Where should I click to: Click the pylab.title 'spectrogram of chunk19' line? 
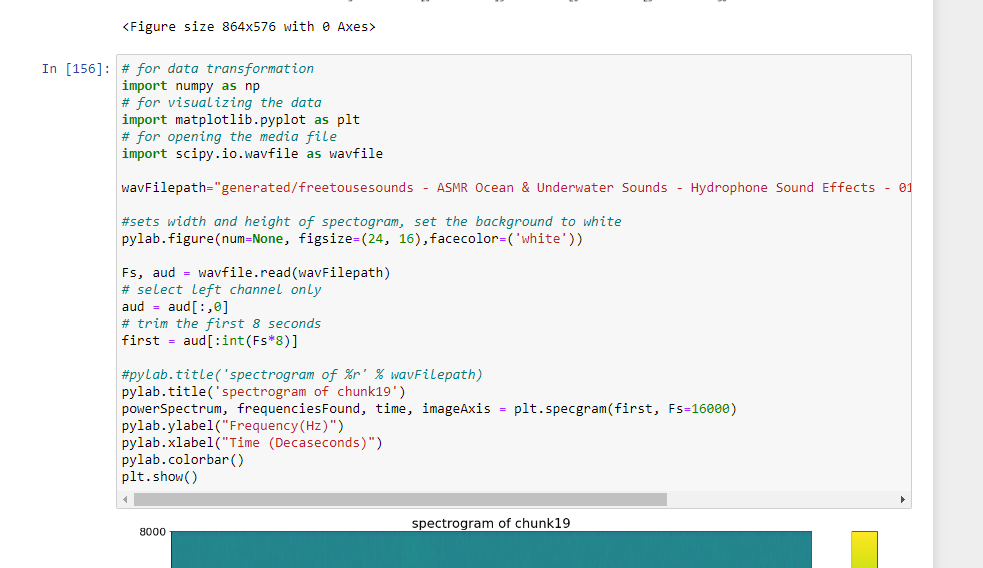point(264,392)
